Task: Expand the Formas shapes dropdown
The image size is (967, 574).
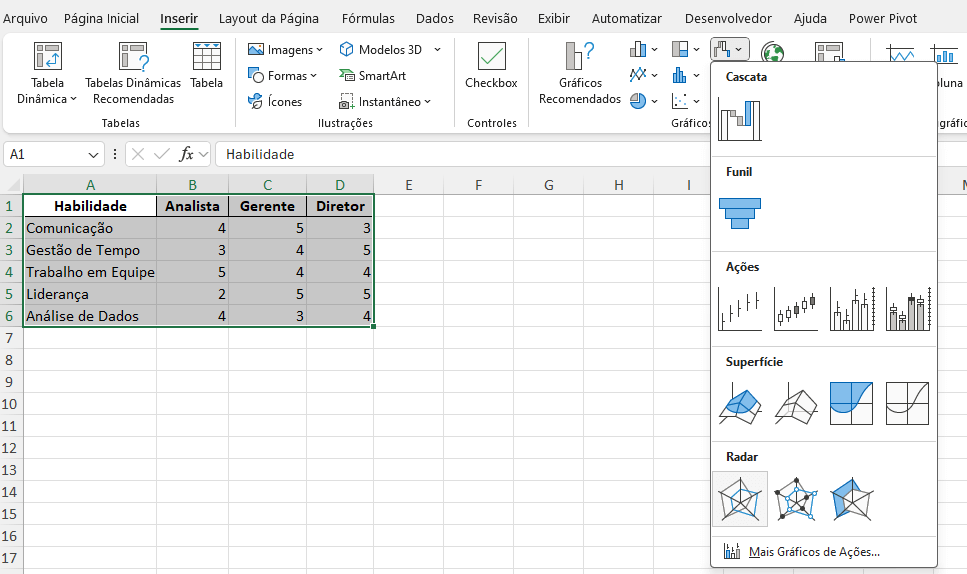Action: [282, 75]
